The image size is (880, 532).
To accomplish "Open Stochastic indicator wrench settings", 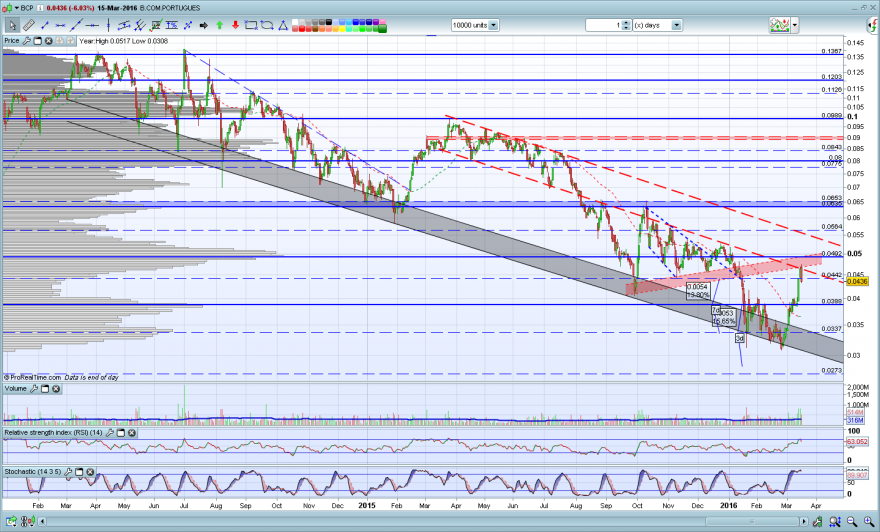I will (x=68, y=472).
